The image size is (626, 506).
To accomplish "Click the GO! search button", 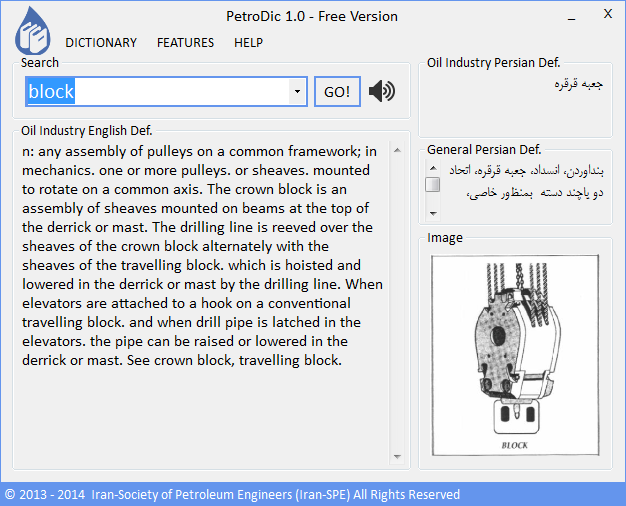I will pos(337,92).
